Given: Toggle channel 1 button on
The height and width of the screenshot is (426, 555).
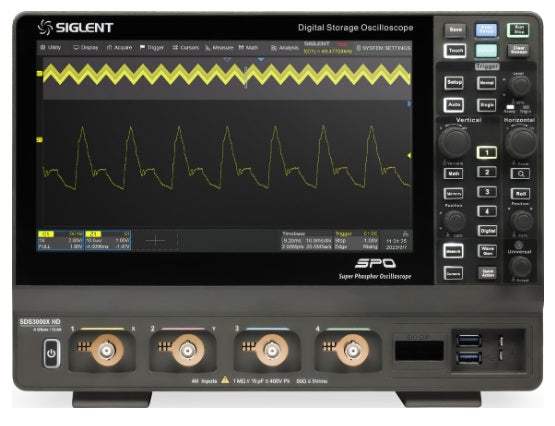Looking at the screenshot, I should click(487, 152).
